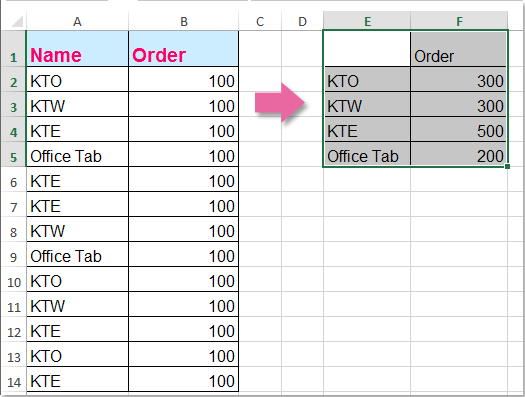Select row 1 header
This screenshot has height=397, width=525.
pos(13,49)
